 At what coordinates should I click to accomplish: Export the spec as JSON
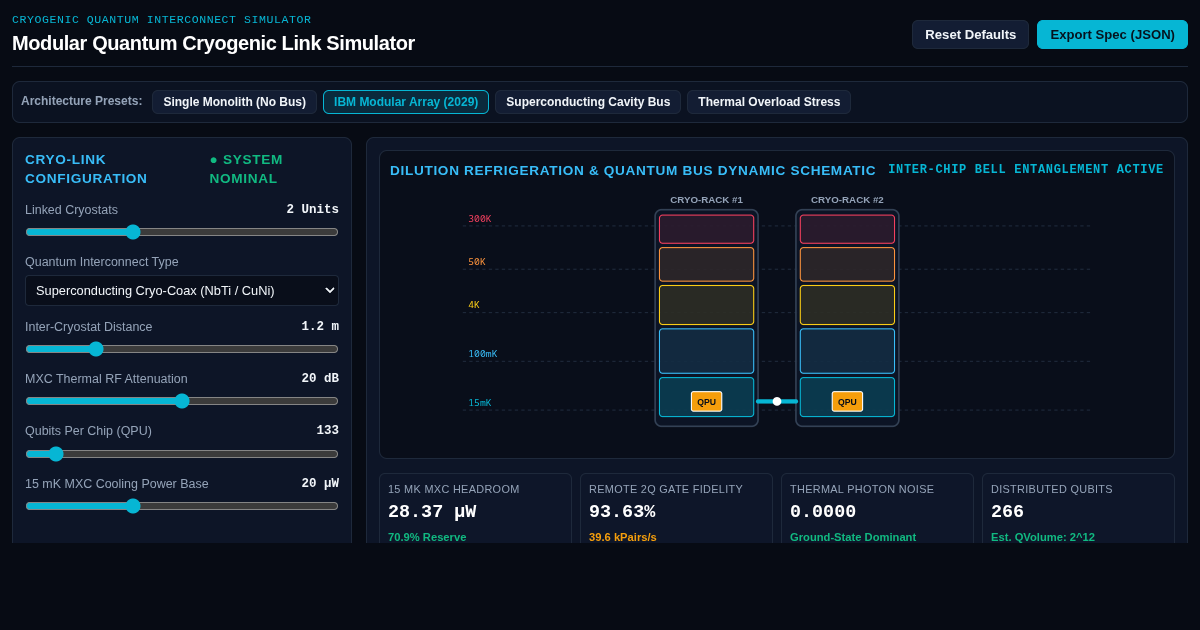click(1112, 35)
